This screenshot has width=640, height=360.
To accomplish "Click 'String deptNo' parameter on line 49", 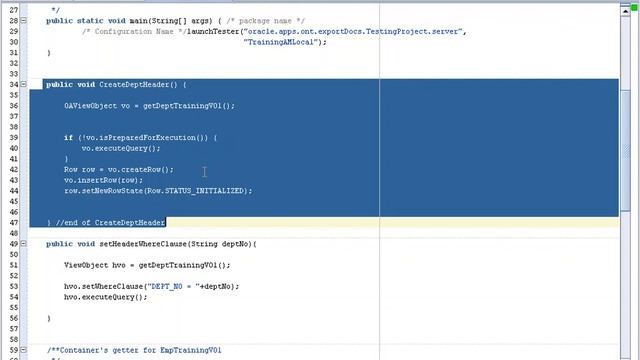I will 219,244.
